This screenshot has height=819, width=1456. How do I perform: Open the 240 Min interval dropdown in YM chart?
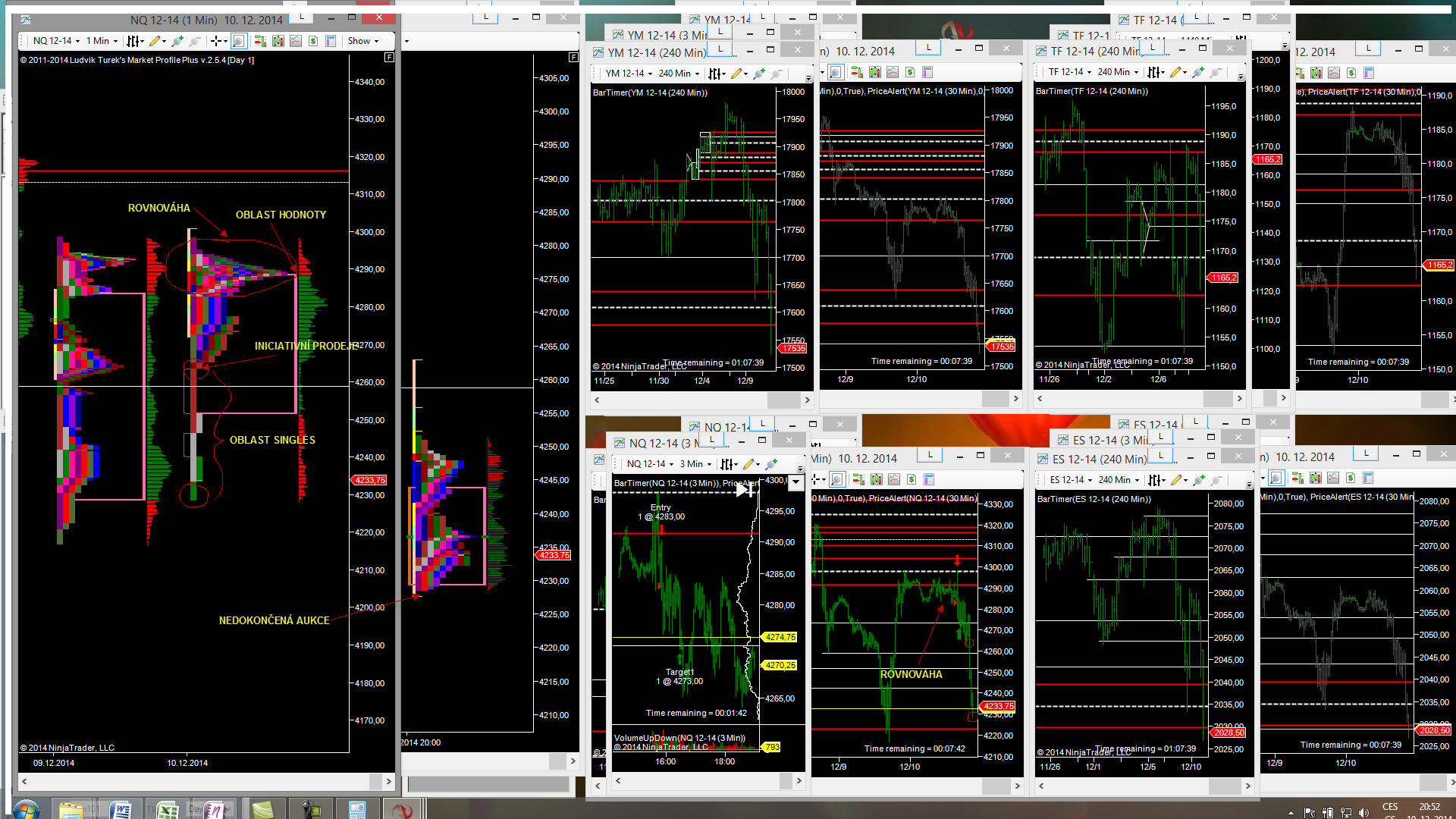pyautogui.click(x=679, y=74)
